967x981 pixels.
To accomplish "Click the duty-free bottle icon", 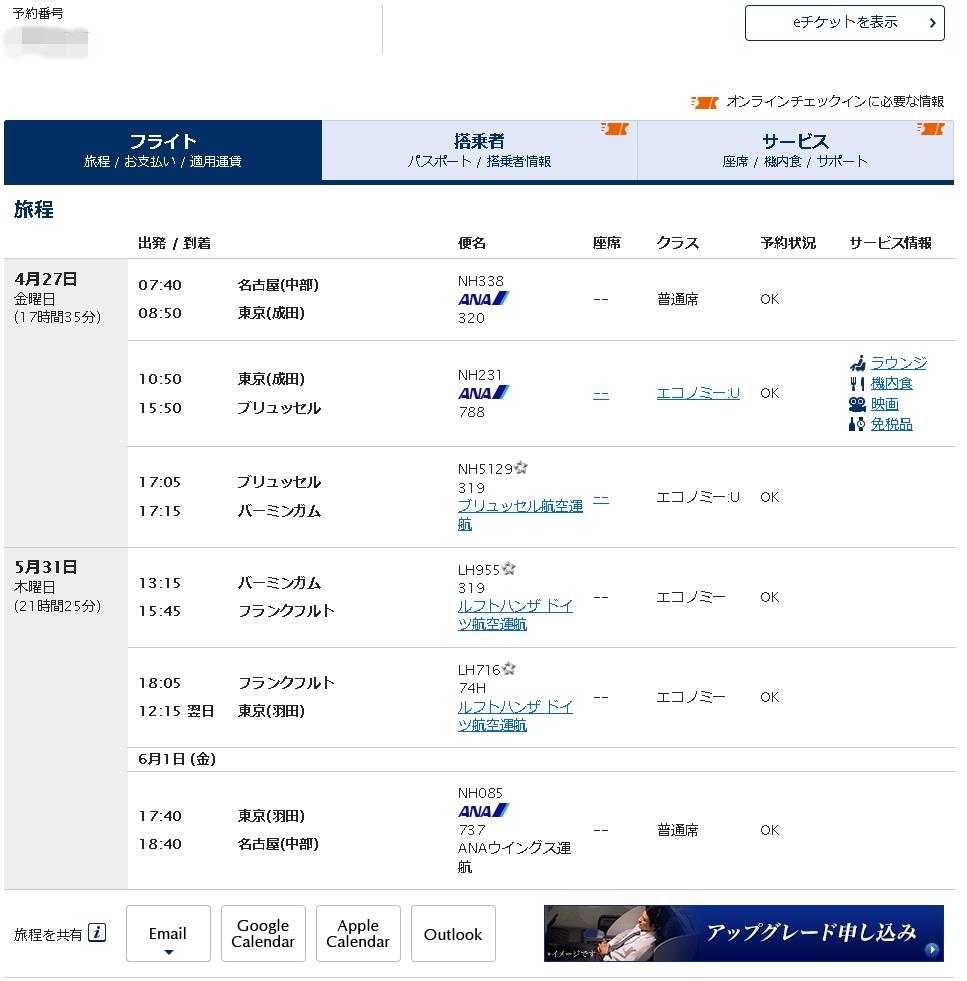I will [x=857, y=424].
